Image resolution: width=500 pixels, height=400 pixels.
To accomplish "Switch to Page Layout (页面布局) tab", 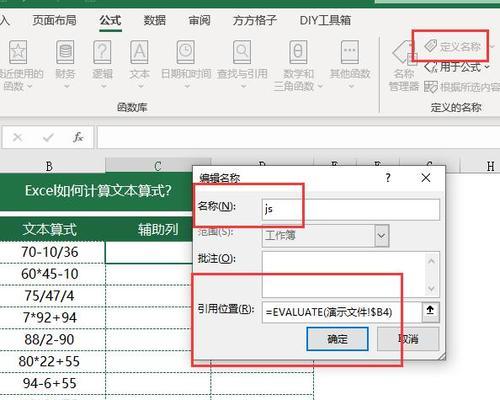I will coord(54,20).
